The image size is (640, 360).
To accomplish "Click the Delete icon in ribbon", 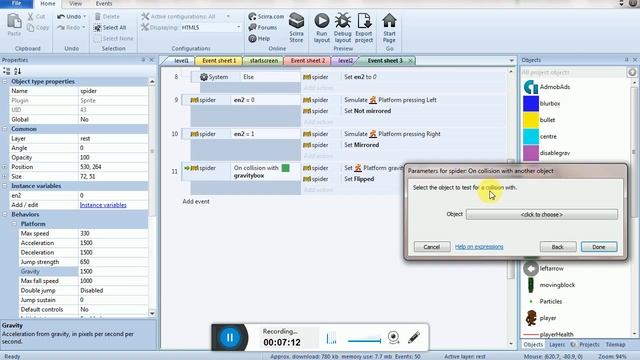I will coord(98,16).
